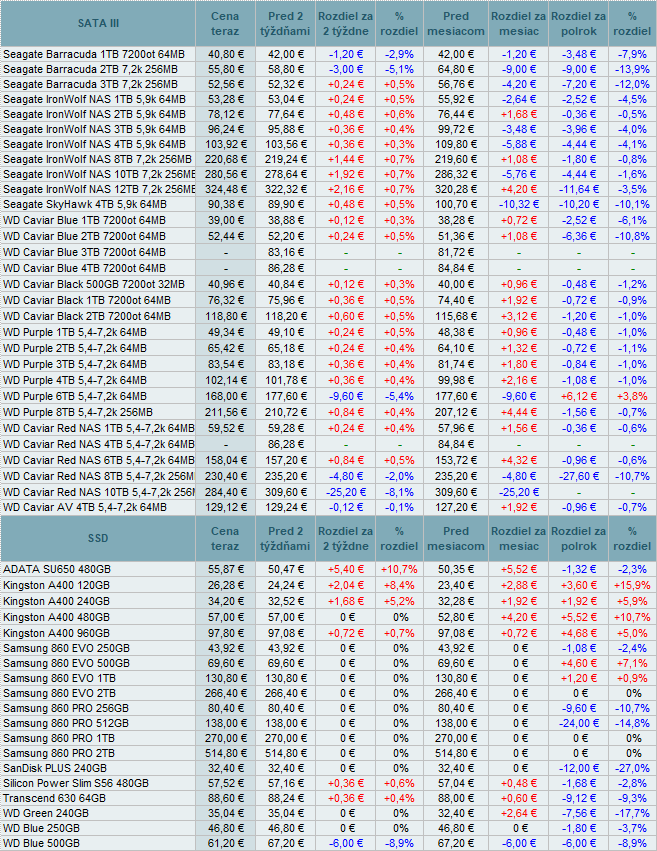Viewport: 657px width, 851px height.
Task: Click Kingston A400 960GB price 97,80 €
Action: pyautogui.click(x=226, y=633)
